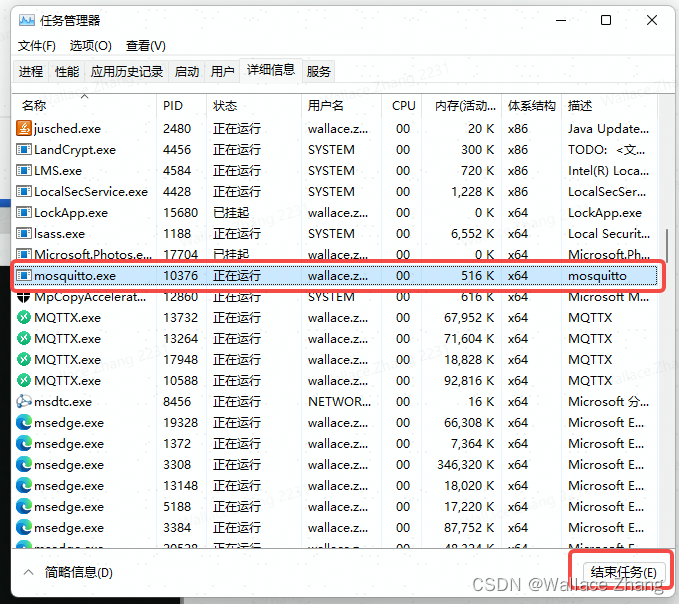Select the LocalSecService.exe process name
Screen dimensions: 679x604
point(91,192)
